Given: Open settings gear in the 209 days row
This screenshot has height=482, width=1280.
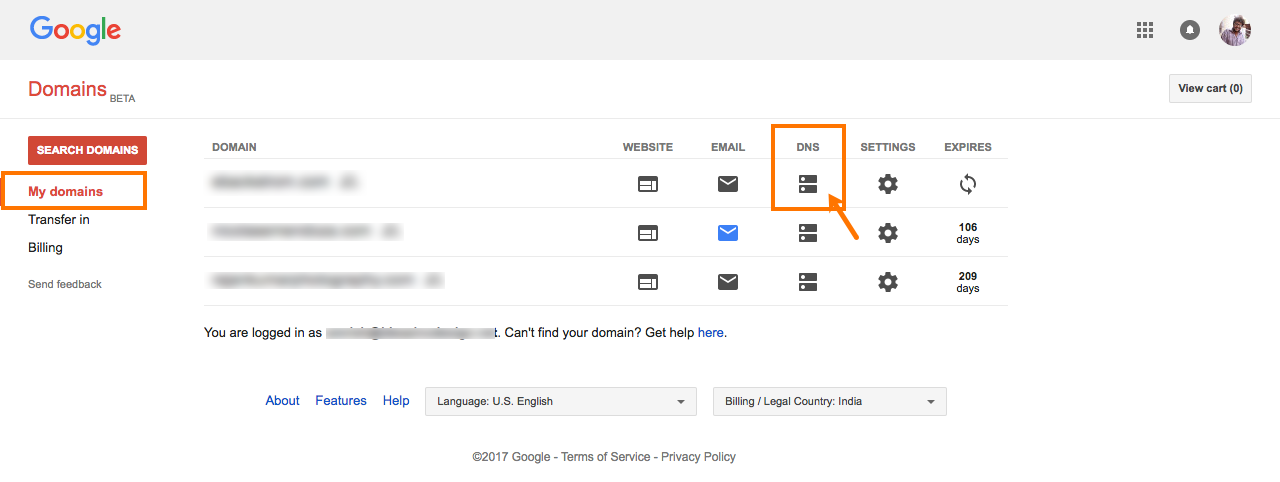Looking at the screenshot, I should pos(888,282).
